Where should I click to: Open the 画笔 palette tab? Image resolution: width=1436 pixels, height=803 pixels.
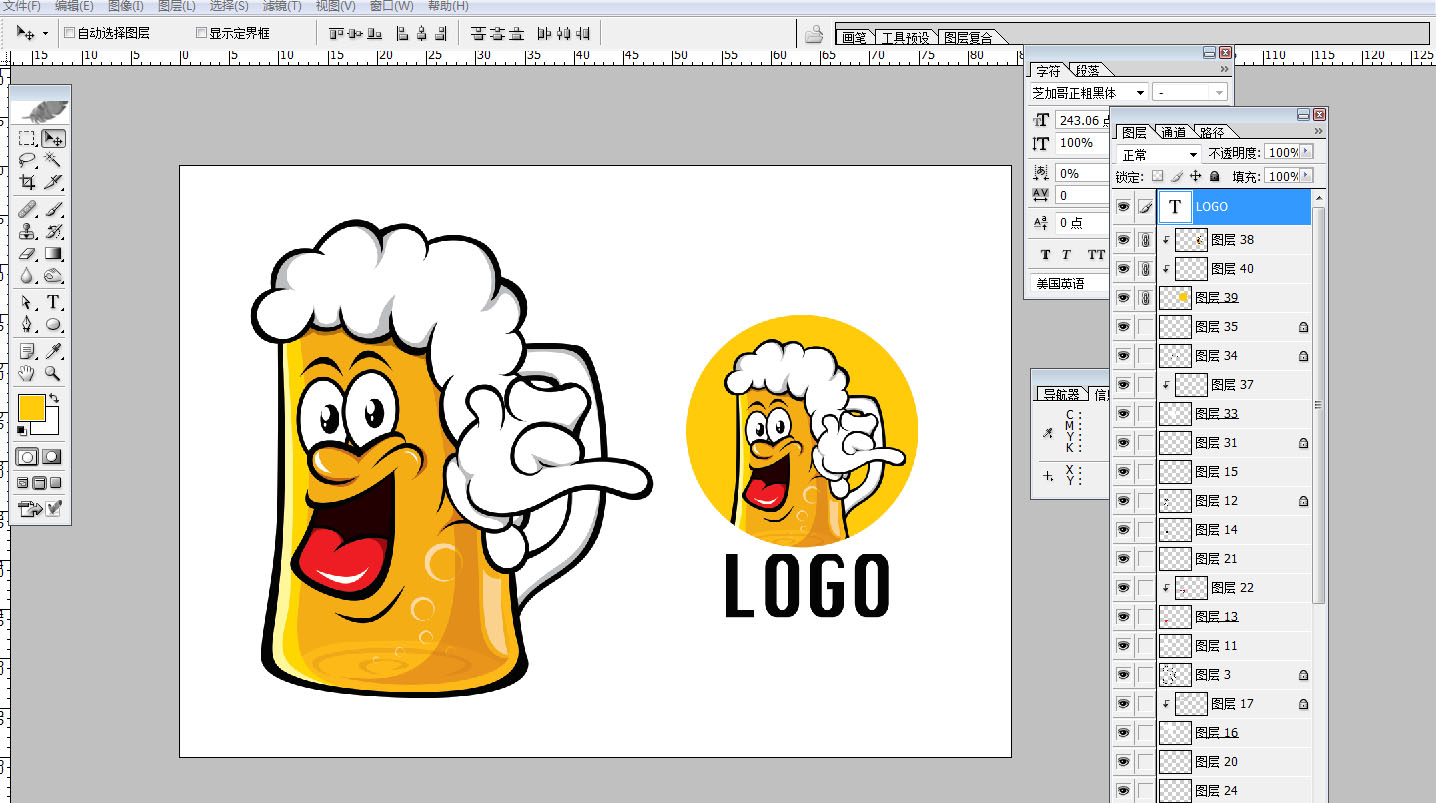point(853,38)
